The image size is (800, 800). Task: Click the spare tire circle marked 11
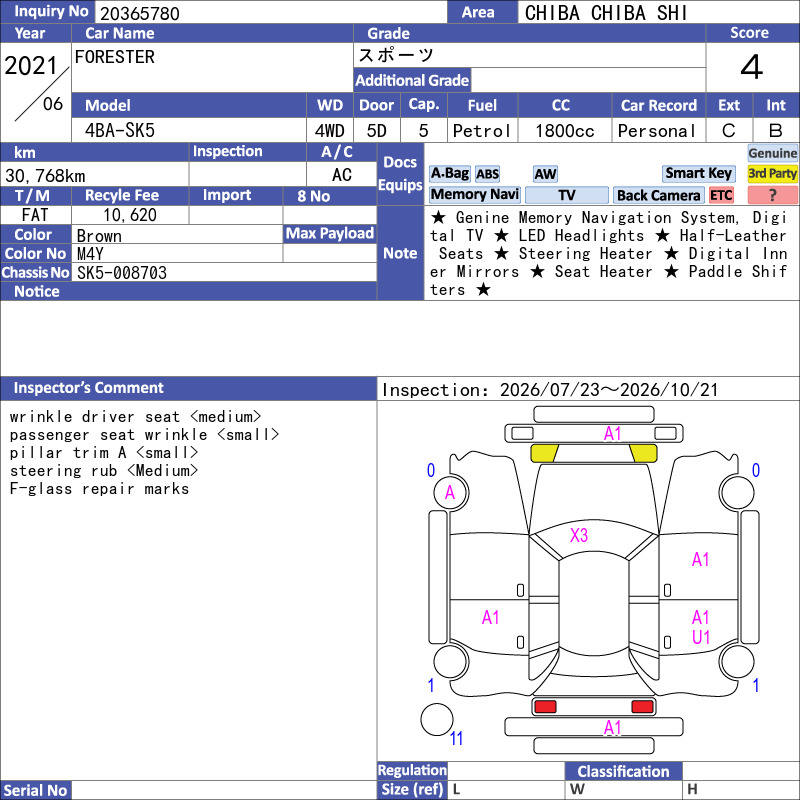(x=437, y=719)
